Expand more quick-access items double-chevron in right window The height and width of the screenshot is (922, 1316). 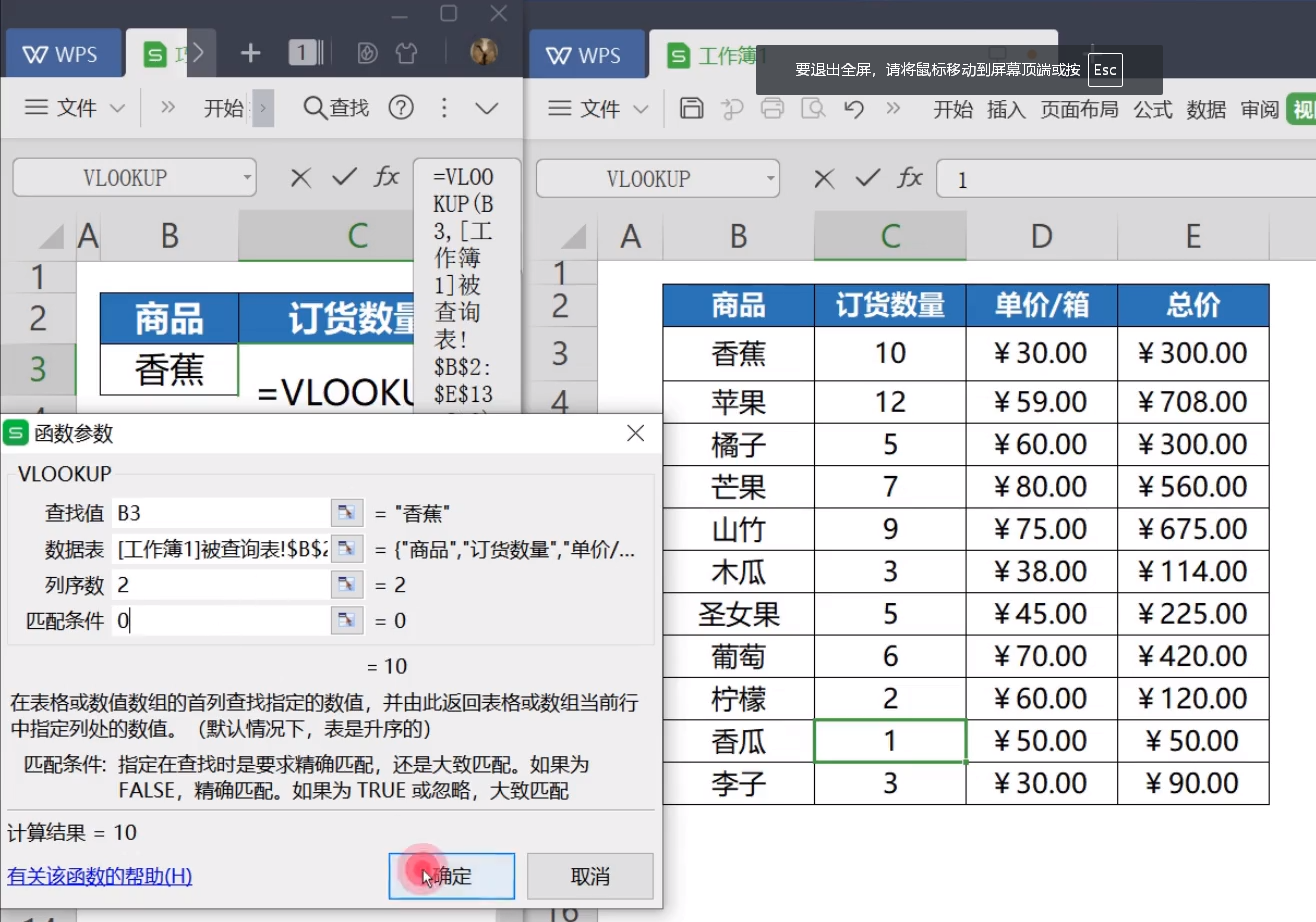(893, 108)
